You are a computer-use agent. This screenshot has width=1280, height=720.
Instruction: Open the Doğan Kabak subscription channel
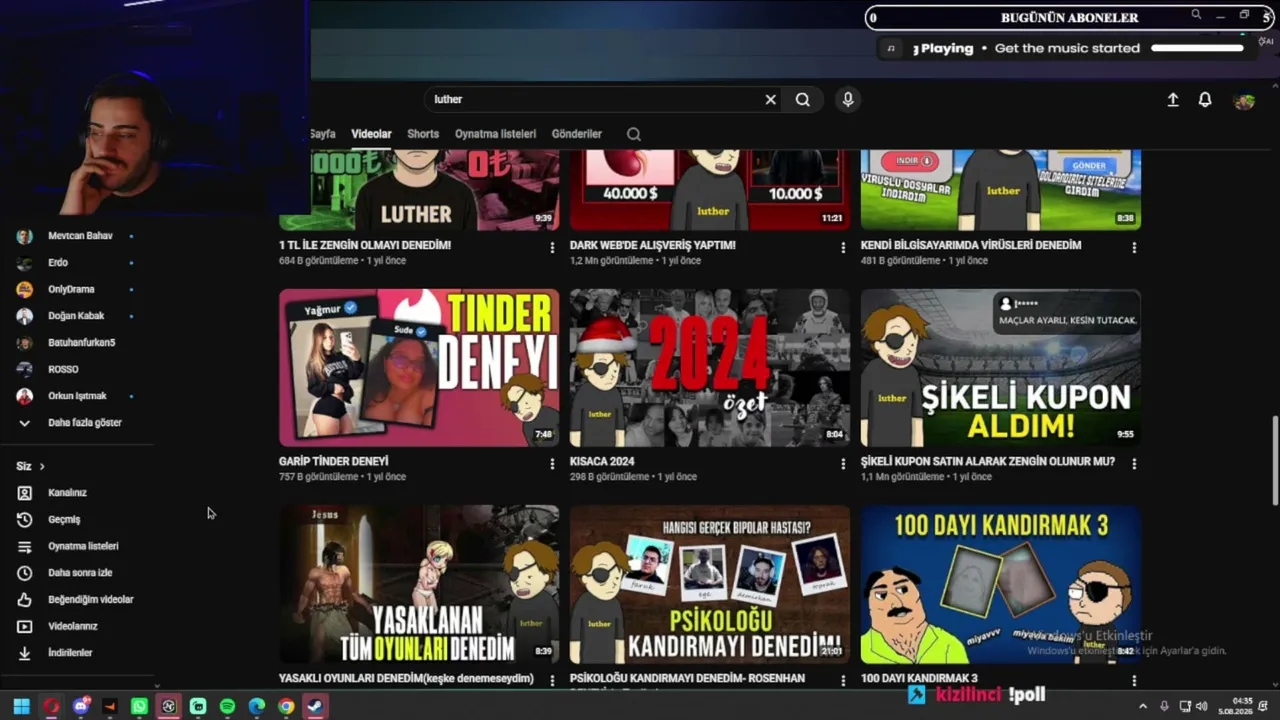[77, 316]
